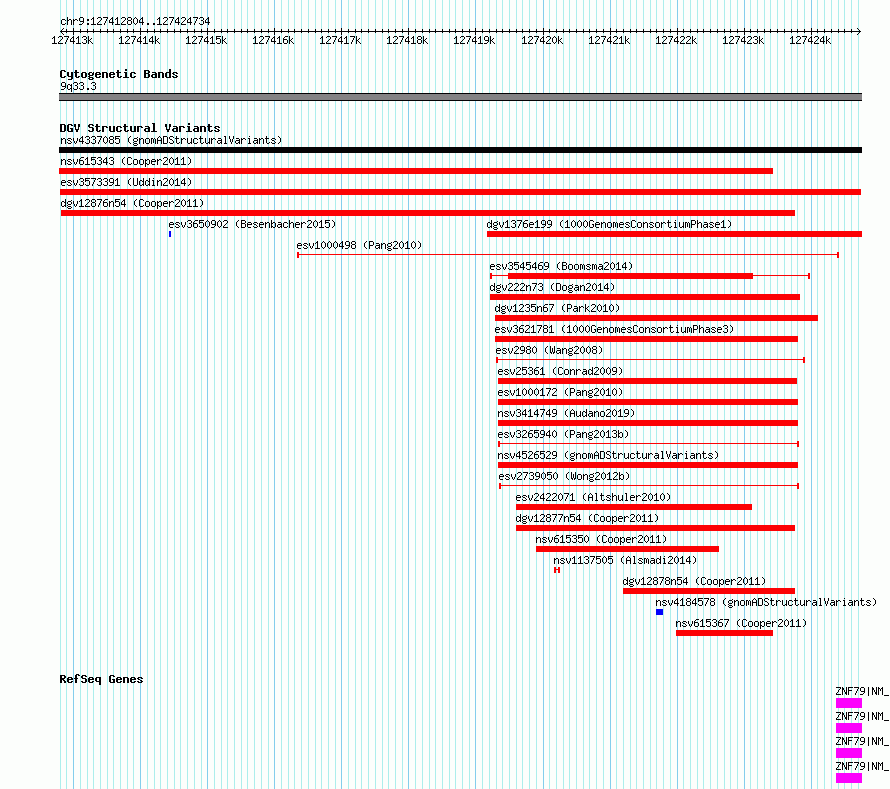The width and height of the screenshot is (890, 789).
Task: Click the red dgv12878n54 variant bar
Action: 709,591
